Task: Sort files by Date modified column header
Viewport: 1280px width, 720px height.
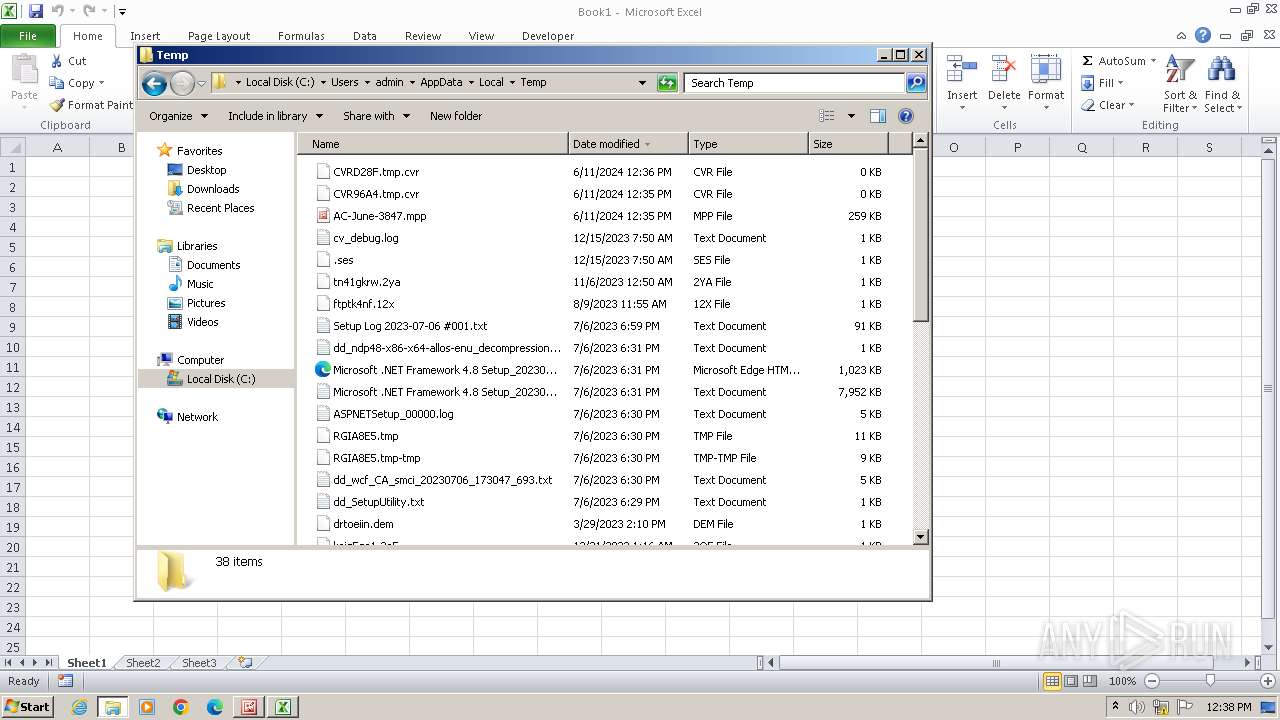Action: tap(628, 144)
